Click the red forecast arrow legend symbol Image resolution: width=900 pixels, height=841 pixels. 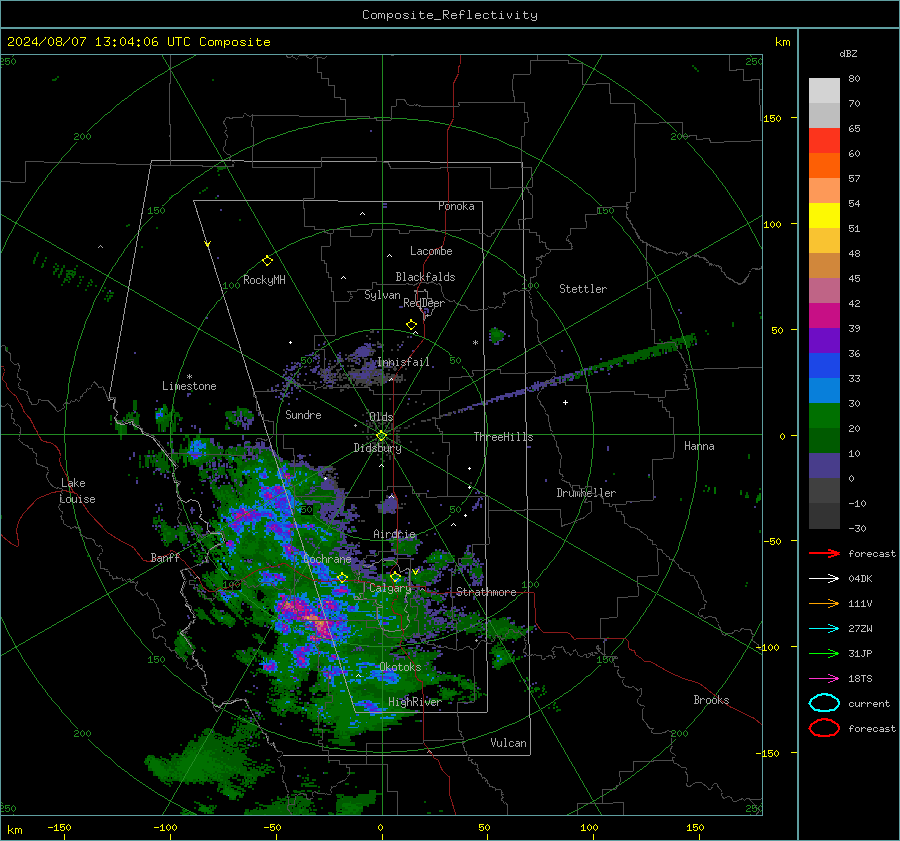point(824,553)
